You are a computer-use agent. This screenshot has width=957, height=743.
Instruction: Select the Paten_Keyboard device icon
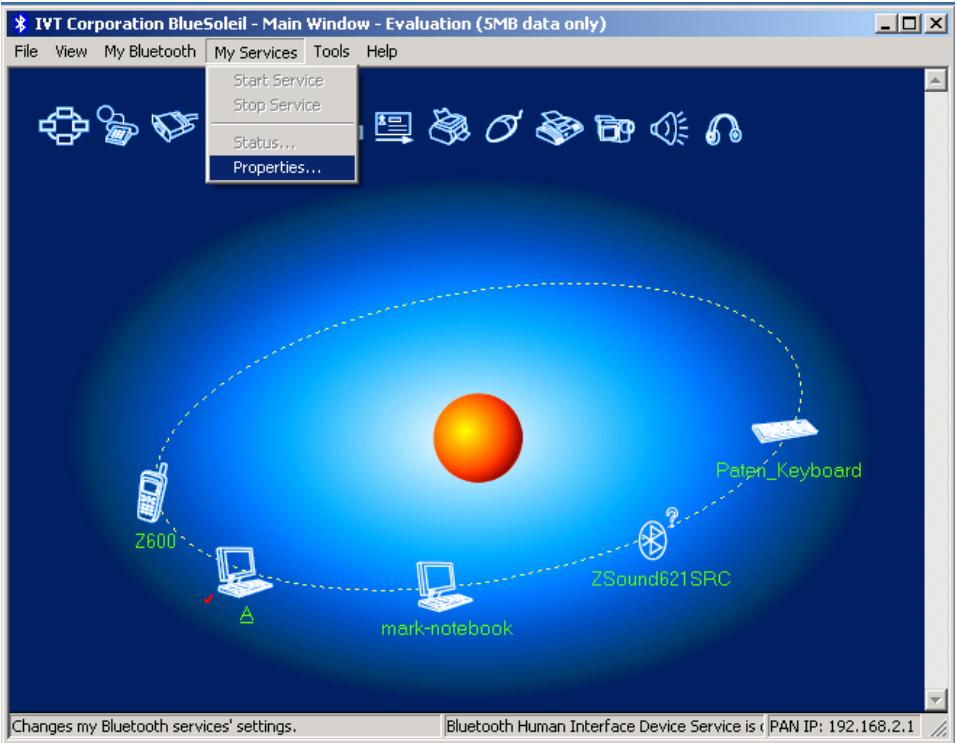pyautogui.click(x=784, y=430)
